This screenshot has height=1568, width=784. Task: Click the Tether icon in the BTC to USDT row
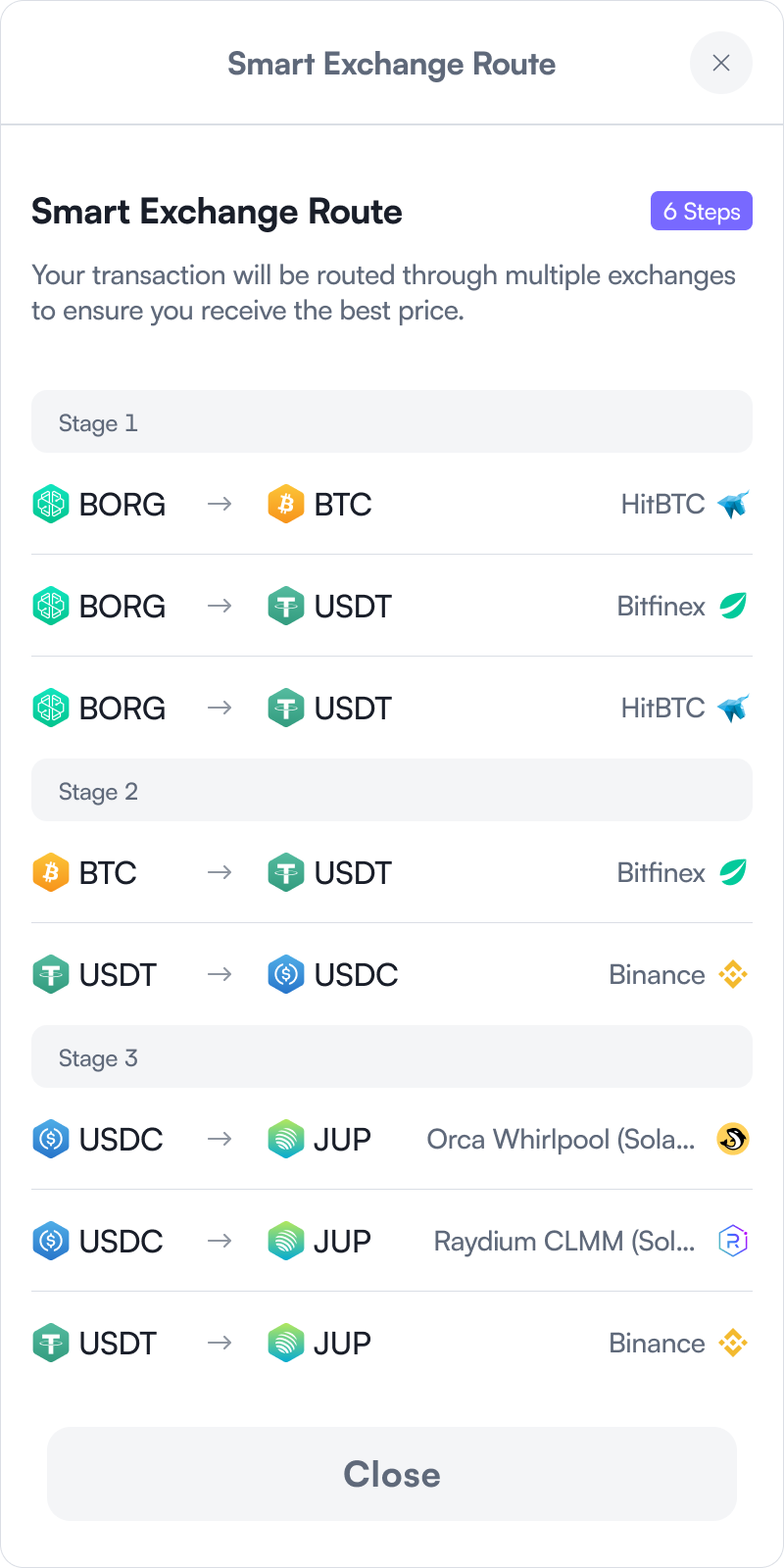(285, 872)
